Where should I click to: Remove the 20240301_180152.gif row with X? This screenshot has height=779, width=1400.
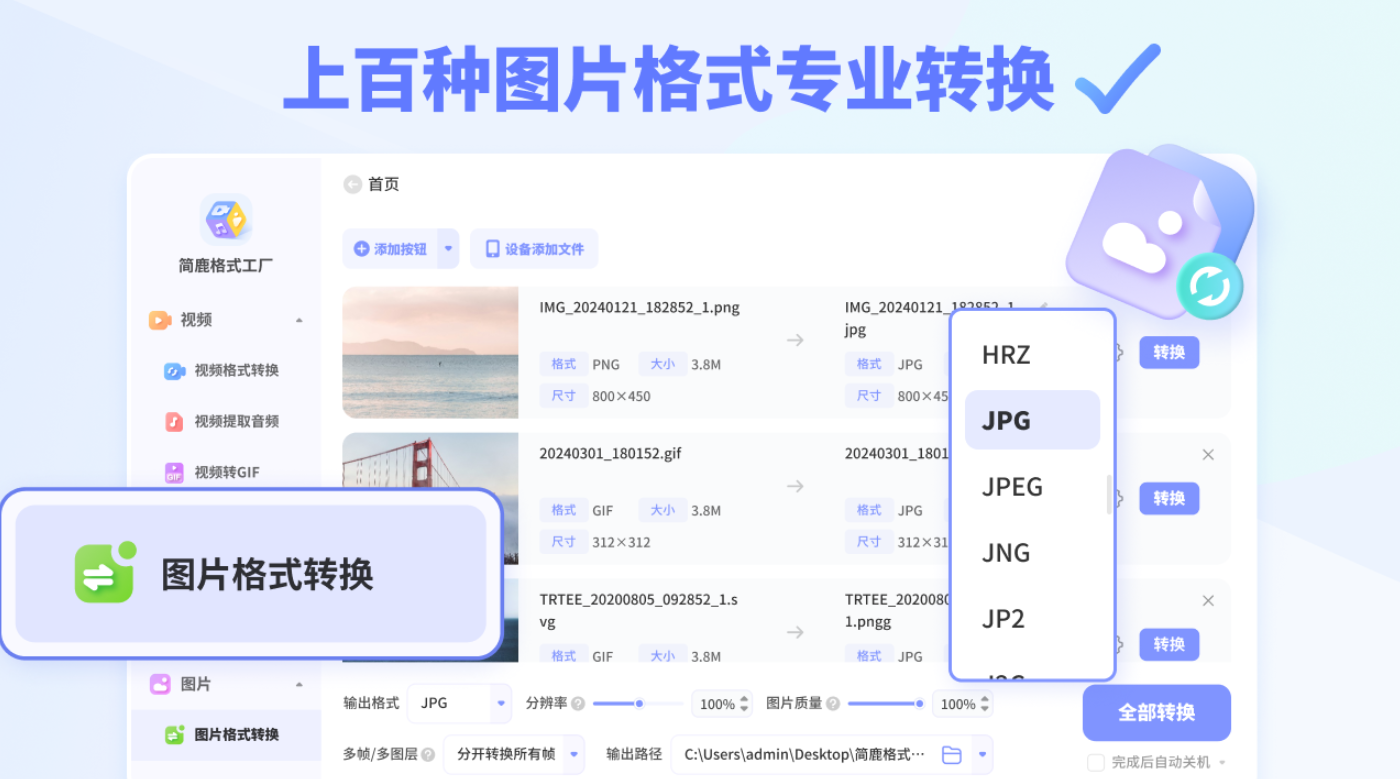click(x=1208, y=455)
